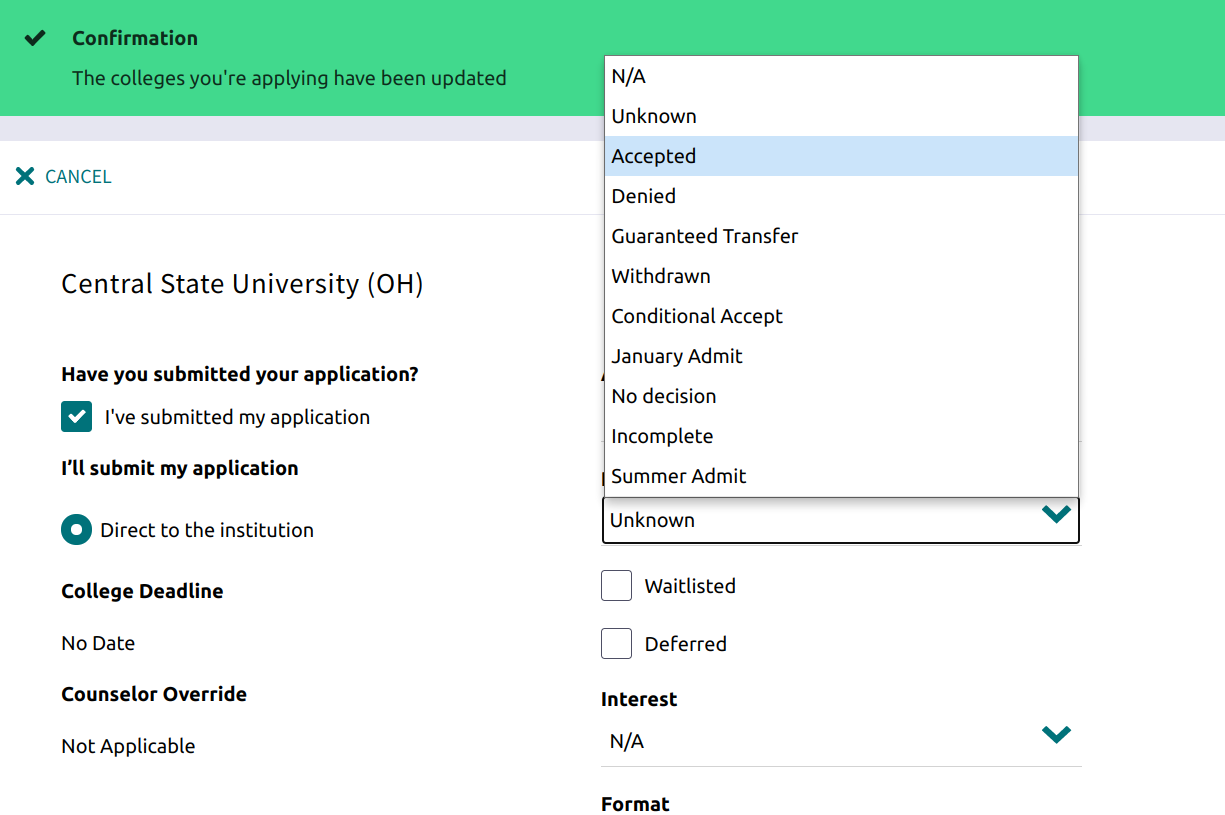The width and height of the screenshot is (1225, 815).
Task: Collapse the result dropdown showing Unknown
Action: click(841, 520)
